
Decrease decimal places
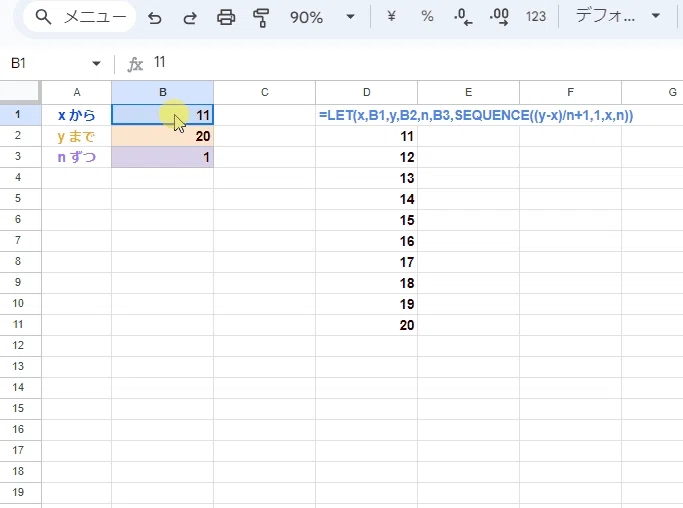click(x=463, y=17)
